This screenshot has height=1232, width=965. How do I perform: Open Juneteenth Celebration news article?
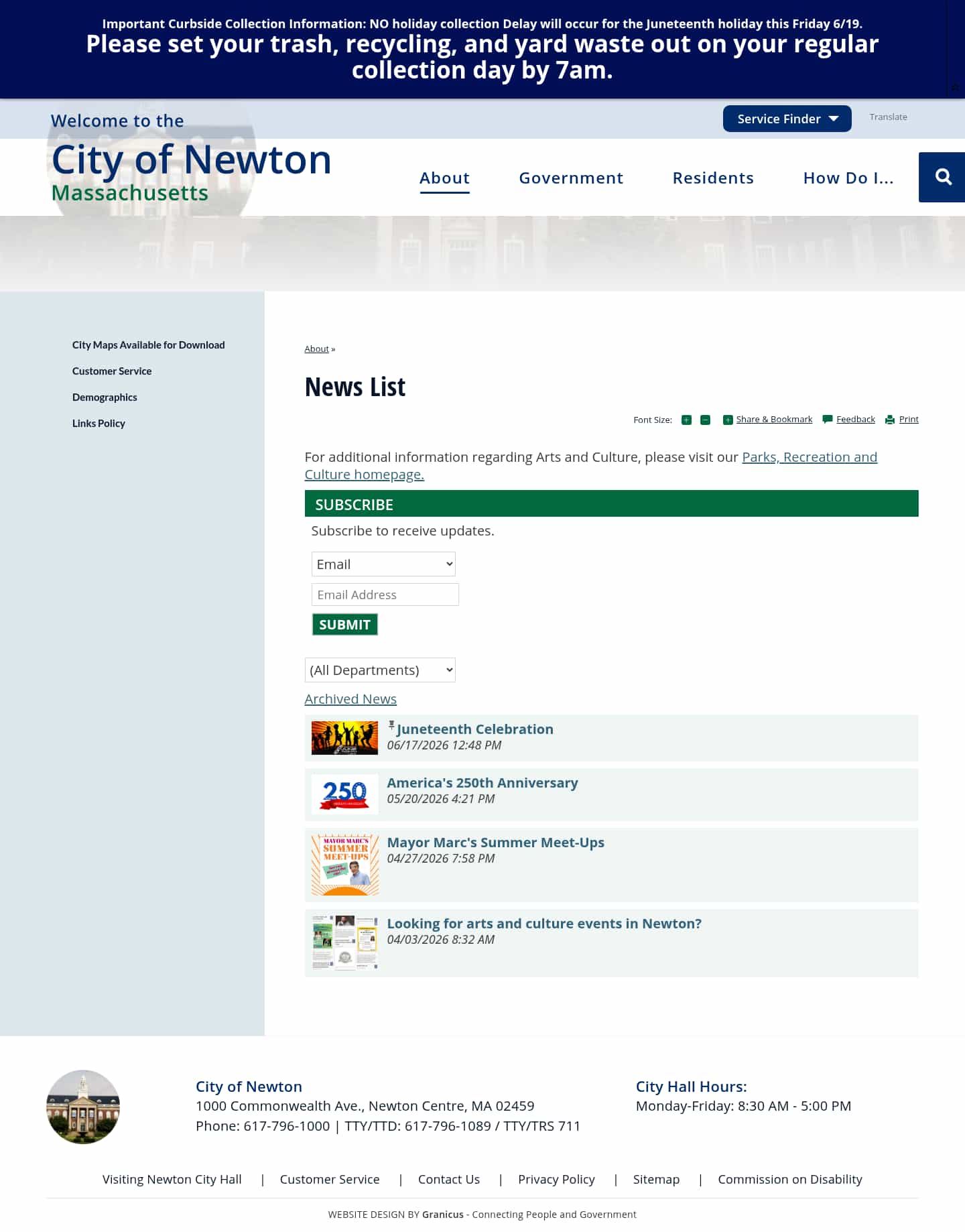point(474,729)
